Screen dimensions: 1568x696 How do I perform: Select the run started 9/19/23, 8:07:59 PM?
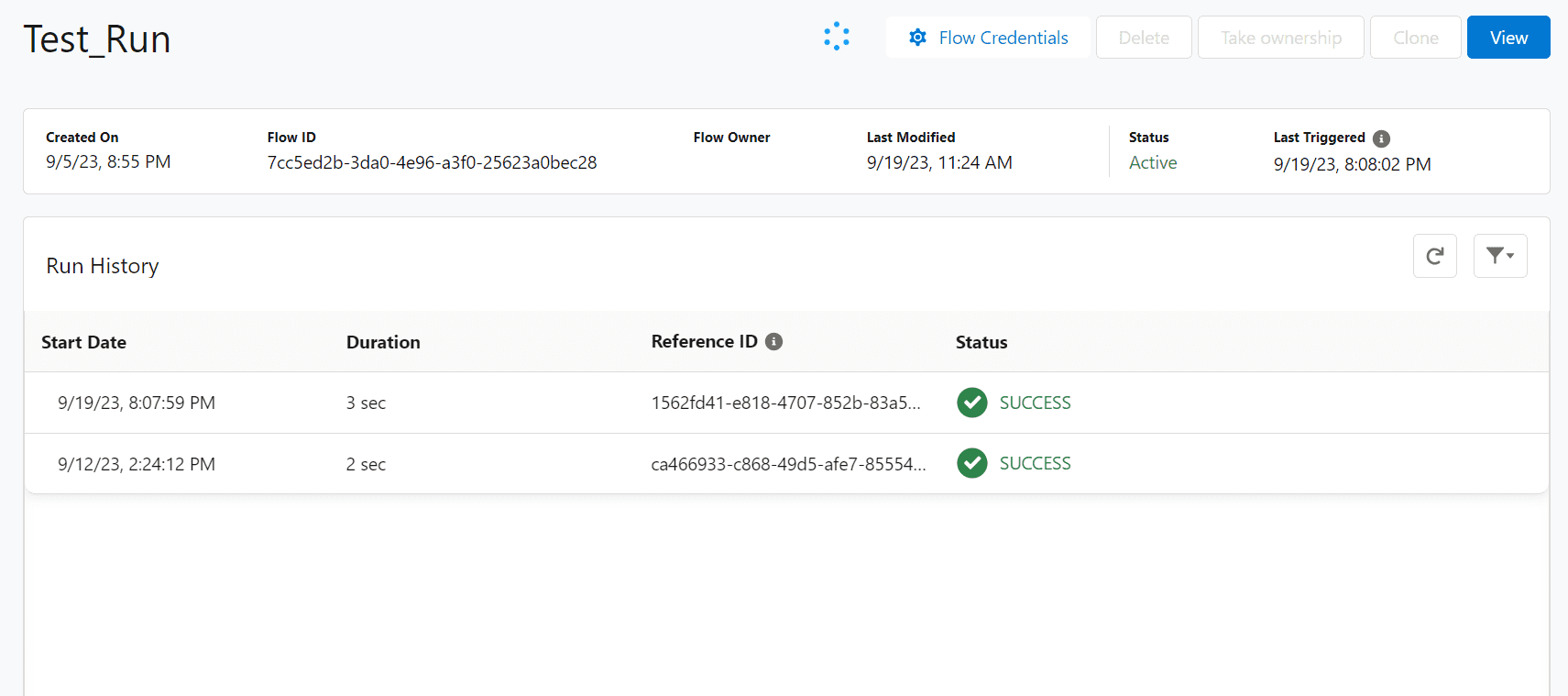point(786,403)
